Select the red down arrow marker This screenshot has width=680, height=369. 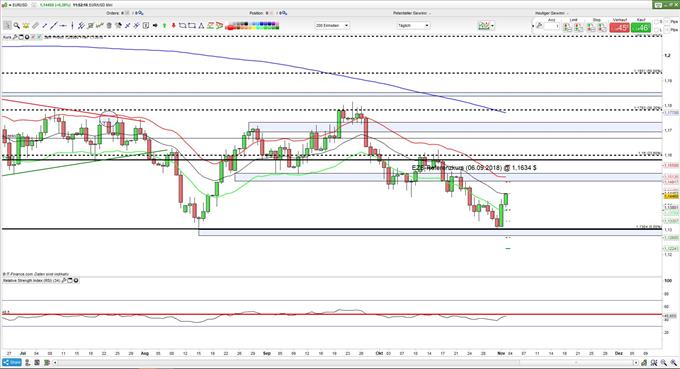pos(173,26)
